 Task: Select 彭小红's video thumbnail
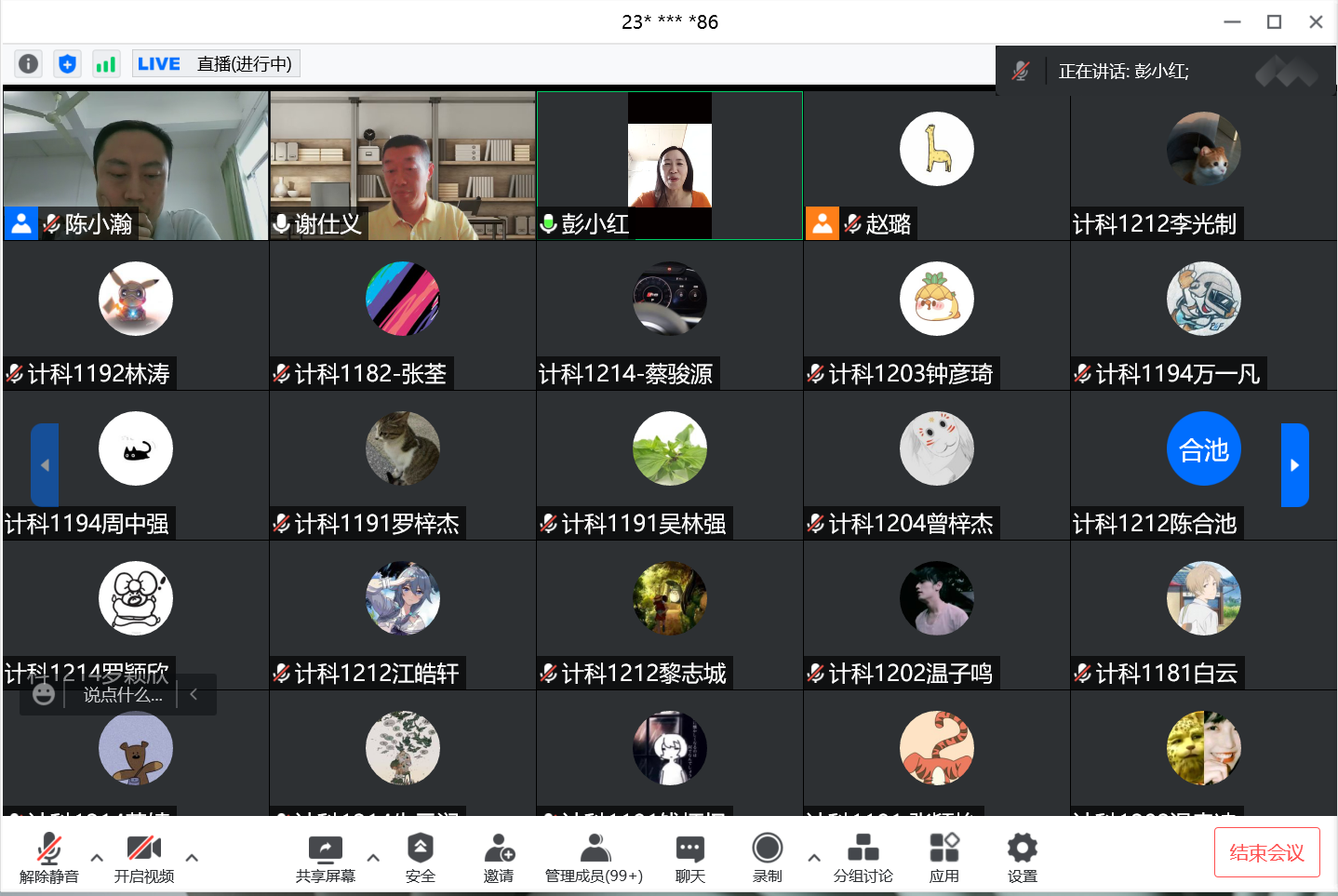pyautogui.click(x=669, y=165)
